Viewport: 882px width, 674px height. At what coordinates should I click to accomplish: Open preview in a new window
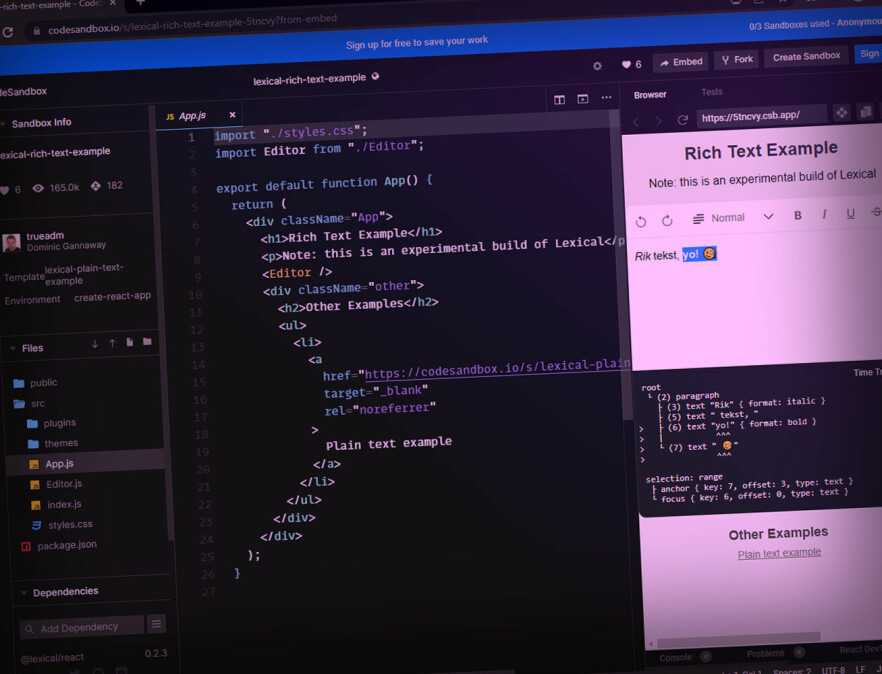pos(866,111)
